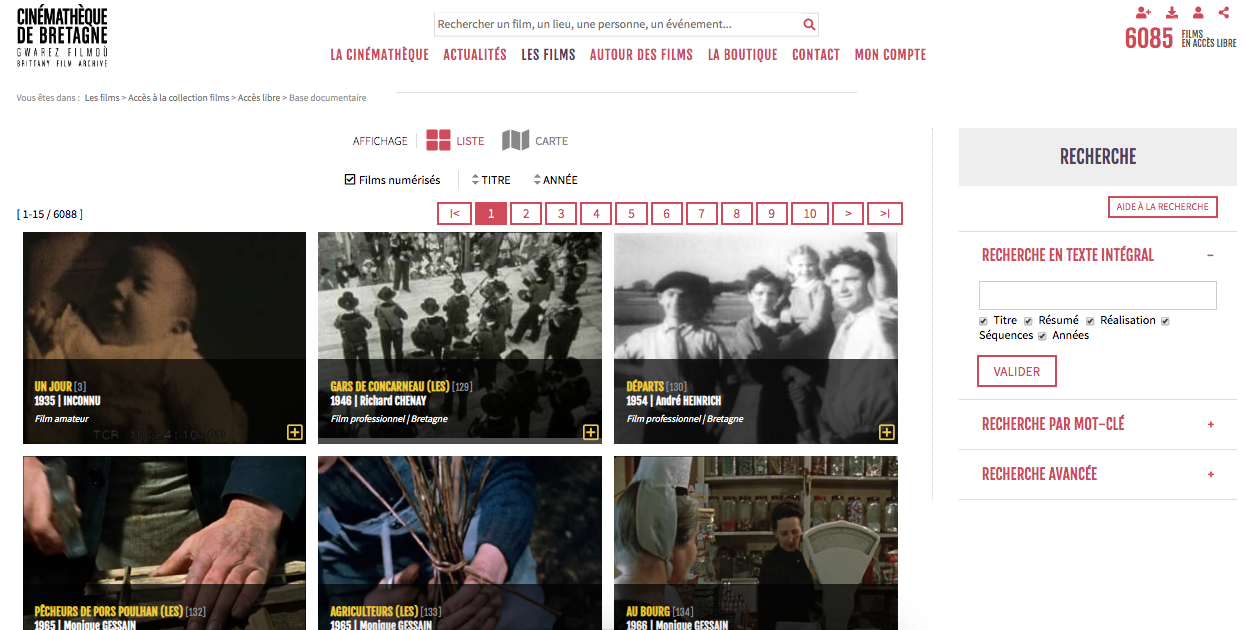1252x630 pixels.
Task: Uncheck the Titre search checkbox
Action: click(984, 321)
